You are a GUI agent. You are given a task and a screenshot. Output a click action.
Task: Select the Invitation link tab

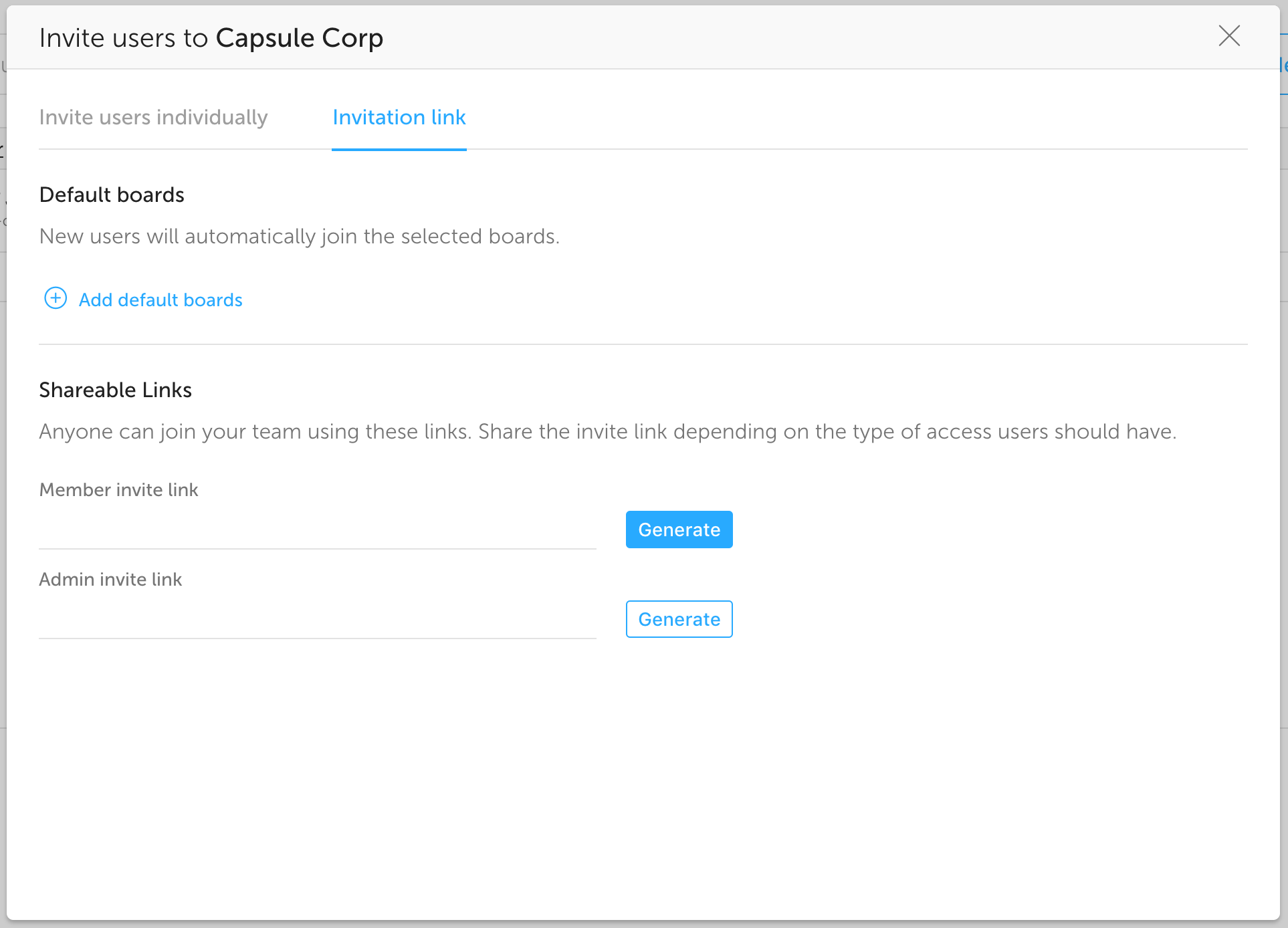pyautogui.click(x=399, y=118)
